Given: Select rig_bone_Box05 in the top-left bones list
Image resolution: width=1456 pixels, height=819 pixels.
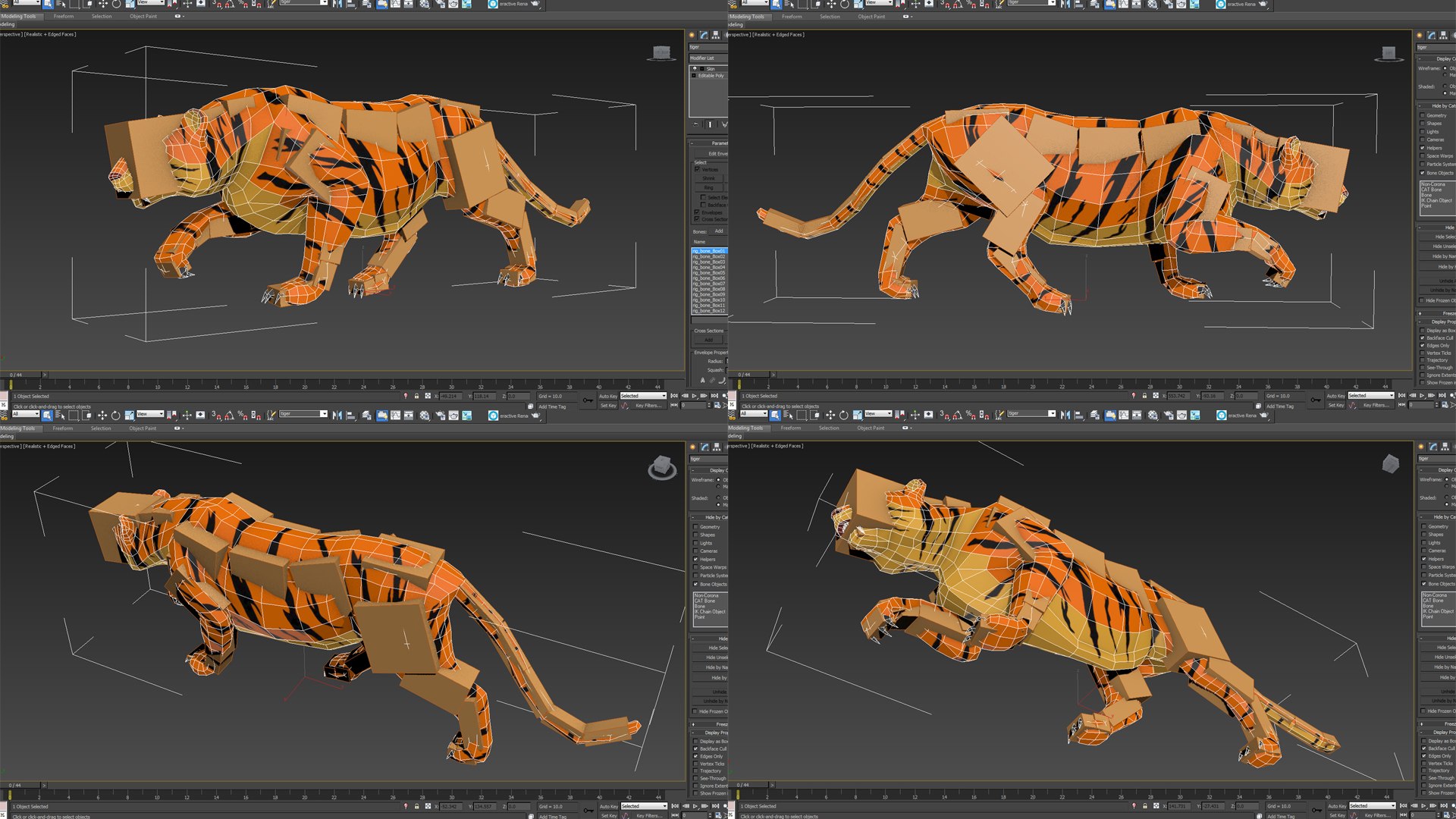Looking at the screenshot, I should pos(709,273).
